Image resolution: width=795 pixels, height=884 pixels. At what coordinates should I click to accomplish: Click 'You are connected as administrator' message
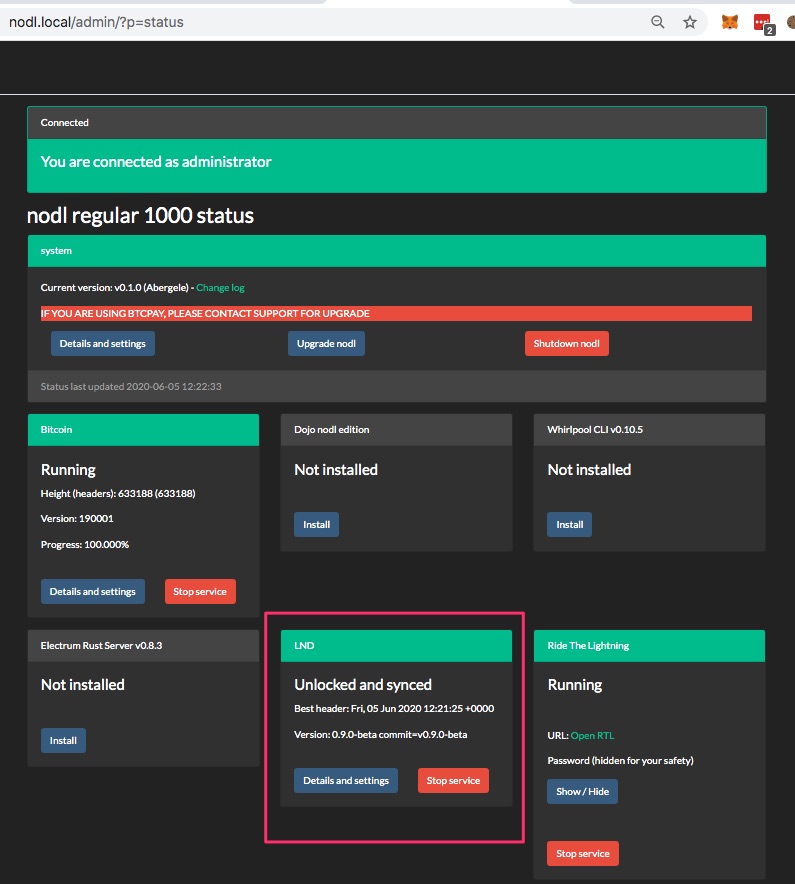[x=156, y=162]
